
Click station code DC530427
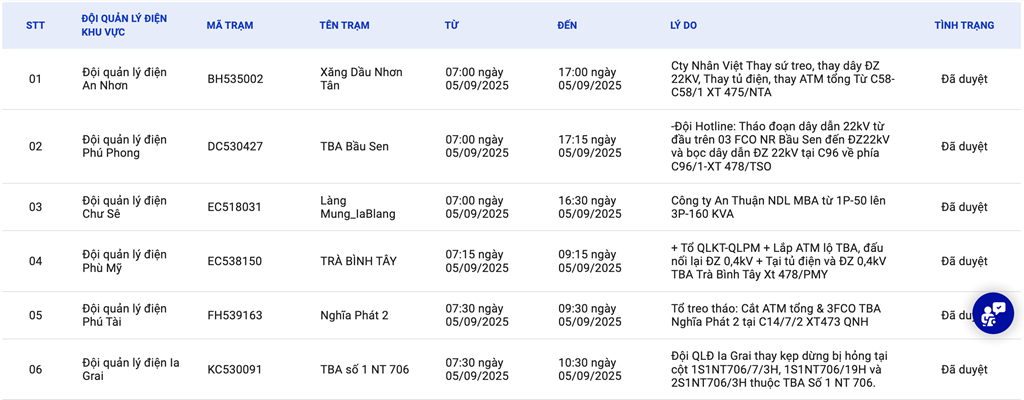tap(235, 146)
